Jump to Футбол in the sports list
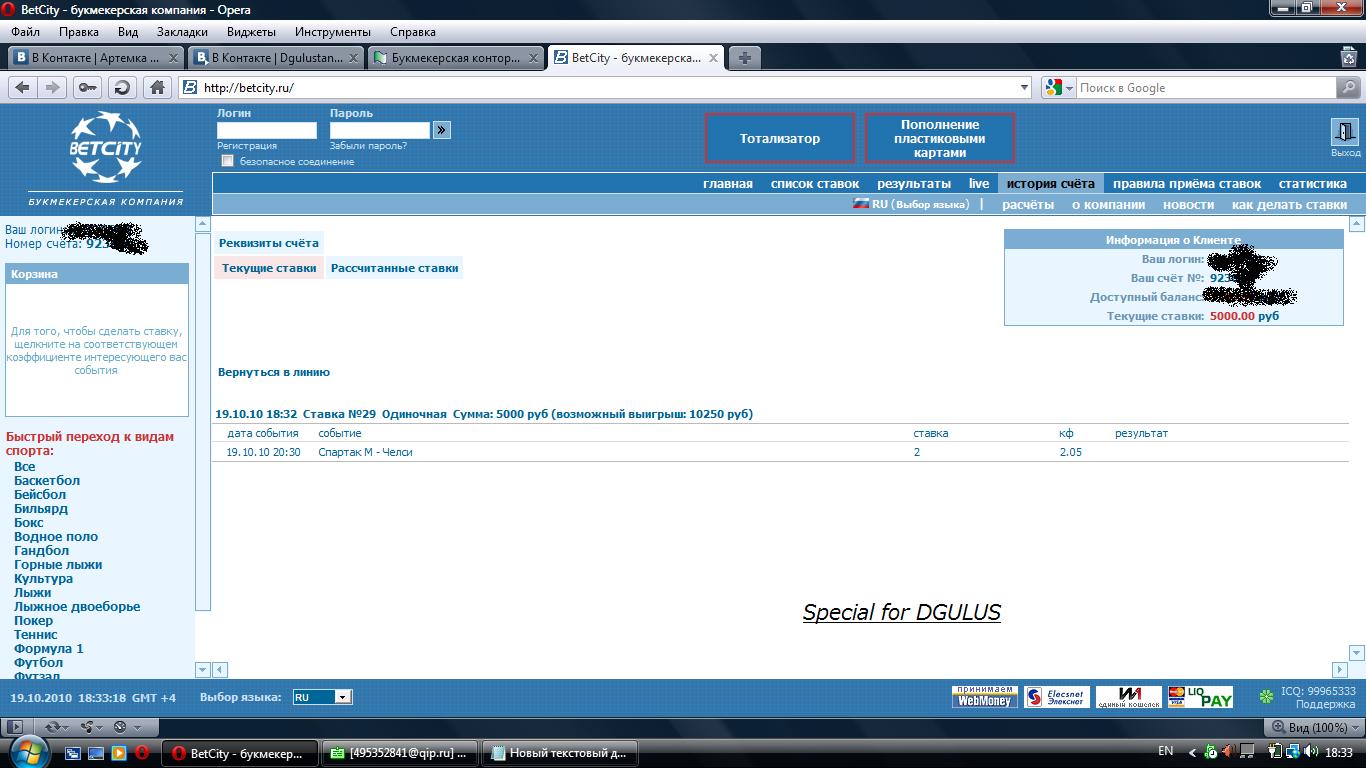 tap(38, 662)
